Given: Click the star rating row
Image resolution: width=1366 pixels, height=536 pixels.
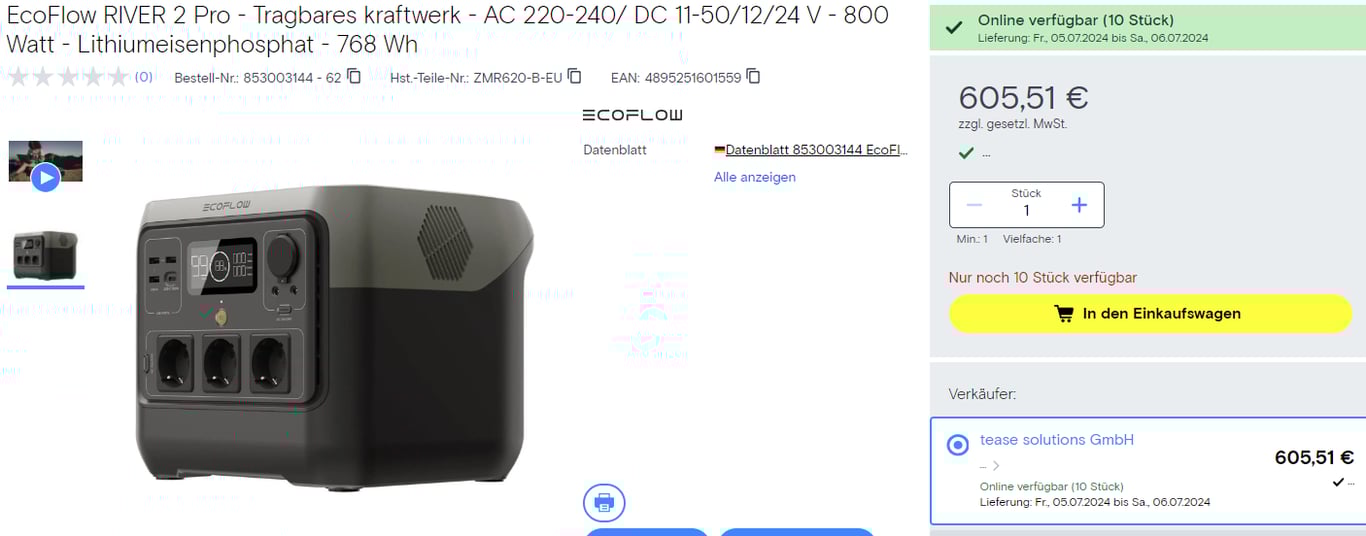Looking at the screenshot, I should 68,77.
